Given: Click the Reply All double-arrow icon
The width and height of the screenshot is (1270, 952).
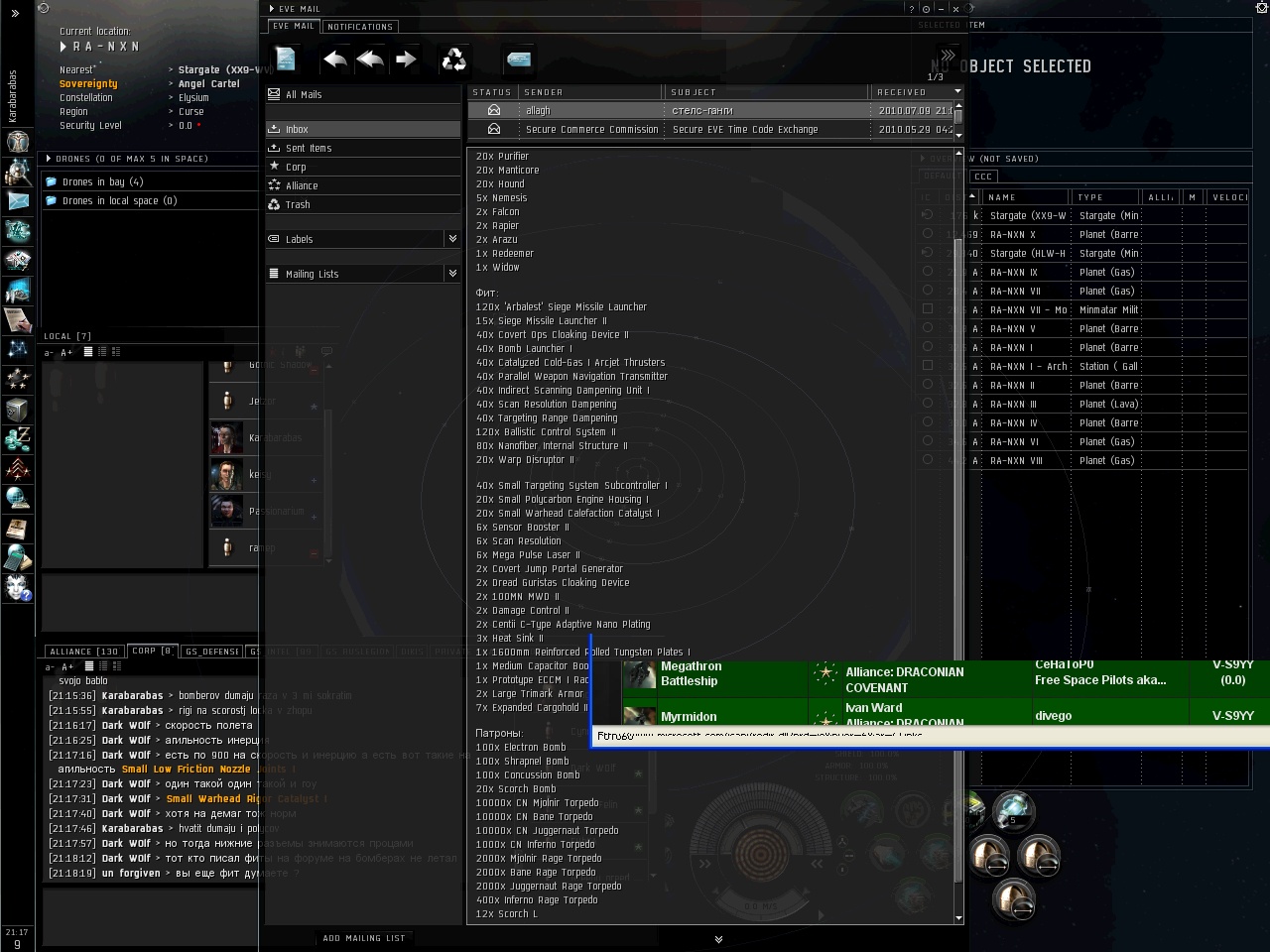Looking at the screenshot, I should (x=370, y=59).
